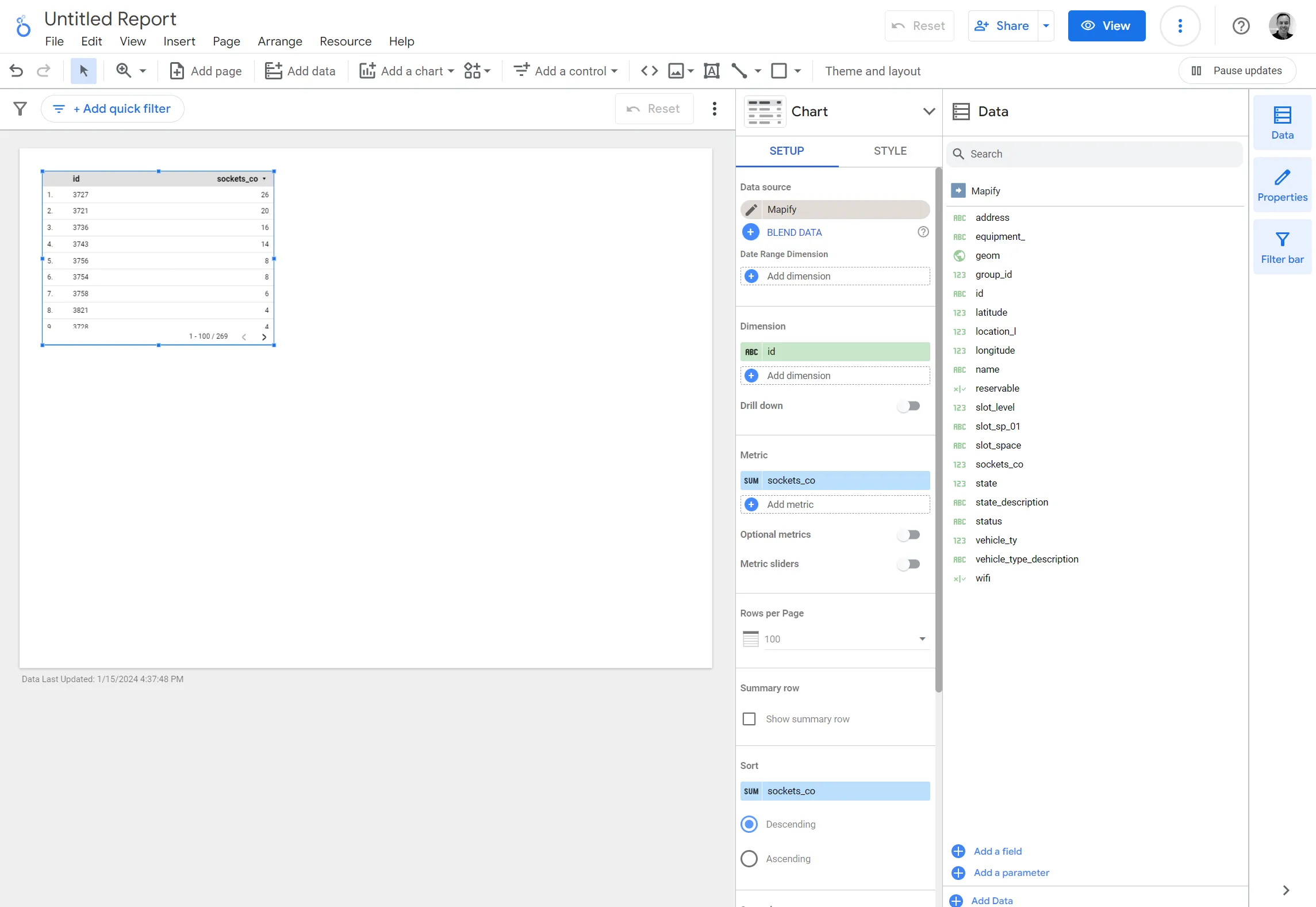
Task: Click the setup panel vertical scrollbar
Action: (x=938, y=430)
